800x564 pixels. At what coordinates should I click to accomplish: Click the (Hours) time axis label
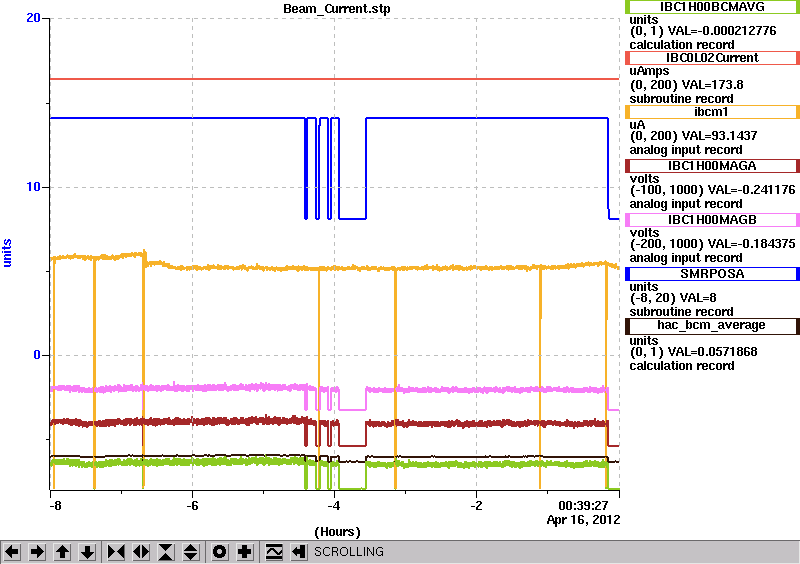[x=337, y=532]
